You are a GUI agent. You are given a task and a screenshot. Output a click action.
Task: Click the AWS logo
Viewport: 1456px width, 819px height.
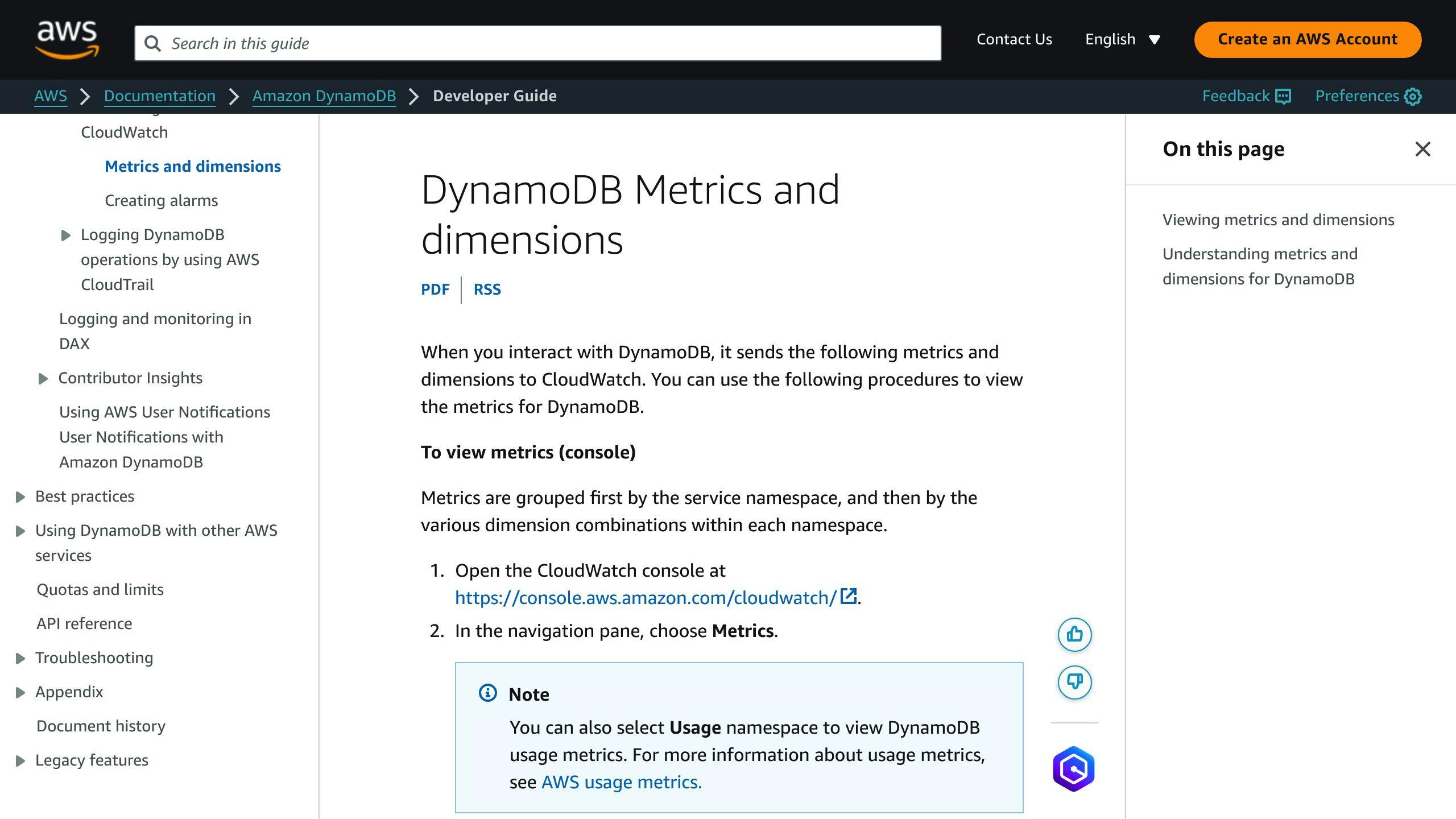67,40
